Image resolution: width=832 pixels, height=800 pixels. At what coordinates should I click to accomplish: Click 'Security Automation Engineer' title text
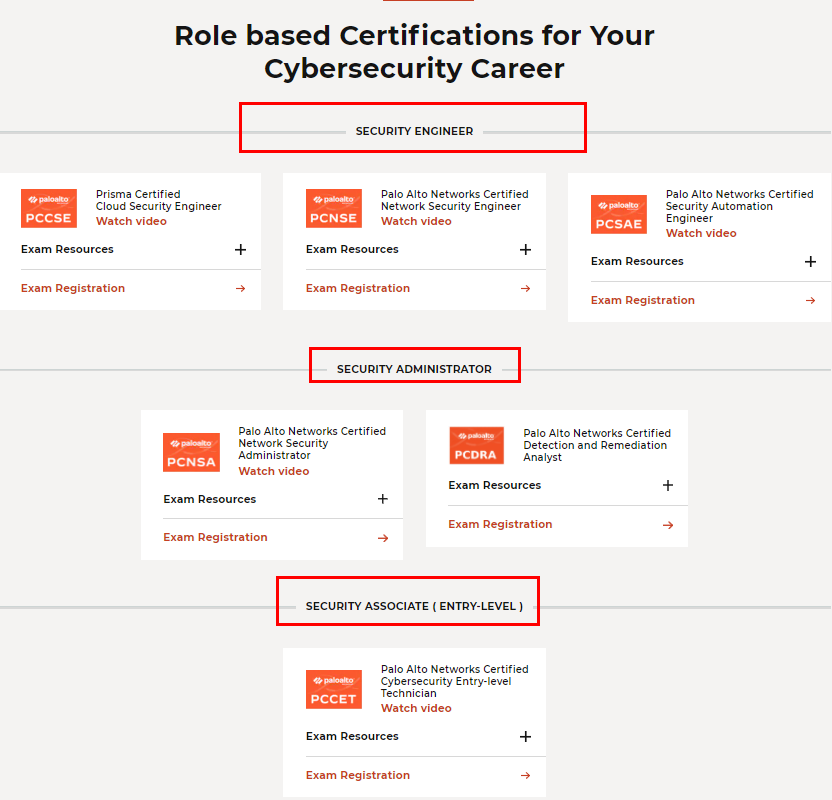pos(740,206)
